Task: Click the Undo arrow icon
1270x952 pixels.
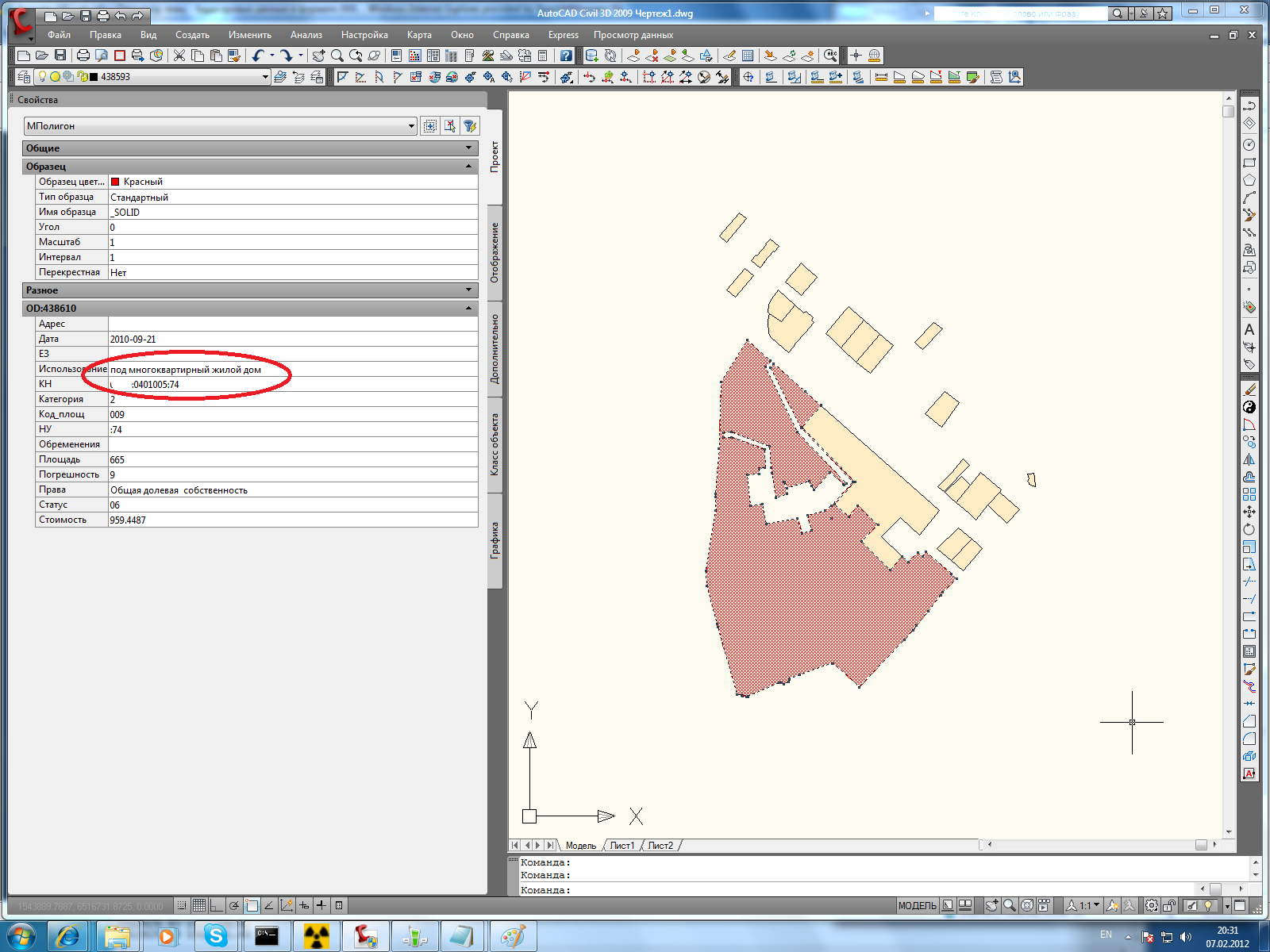Action: click(x=258, y=56)
